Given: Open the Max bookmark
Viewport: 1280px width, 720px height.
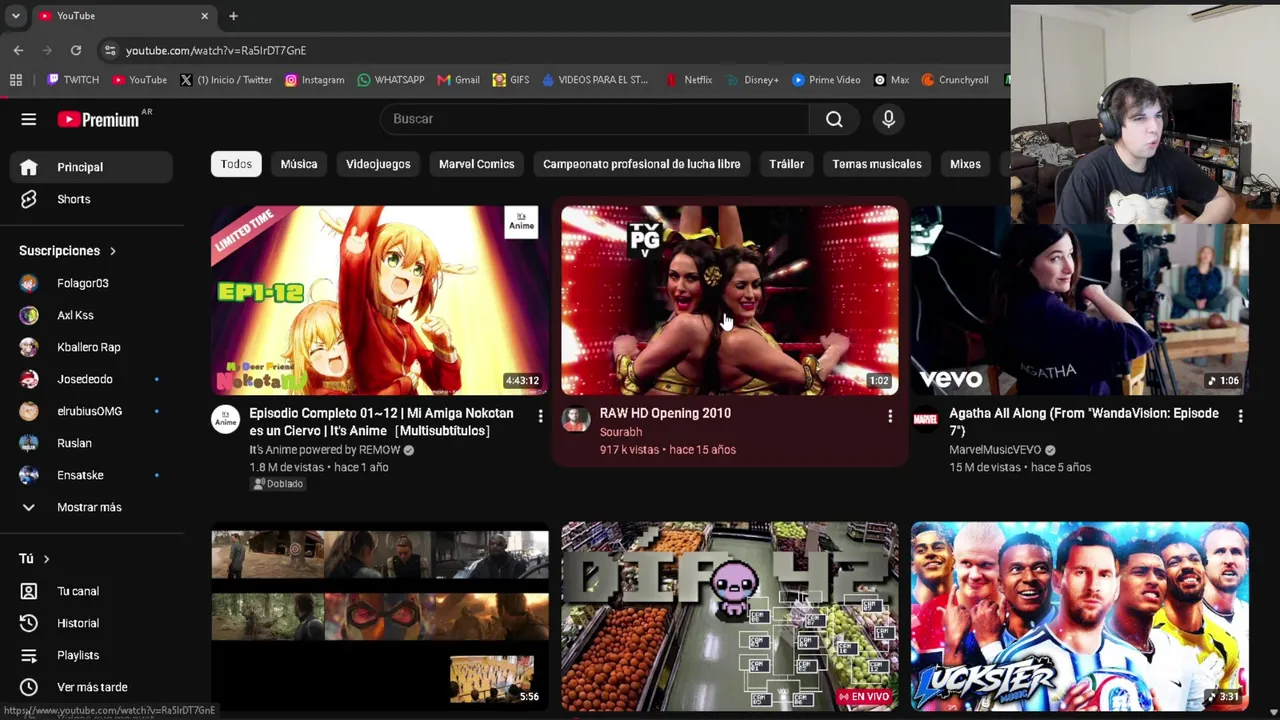Looking at the screenshot, I should [x=891, y=80].
